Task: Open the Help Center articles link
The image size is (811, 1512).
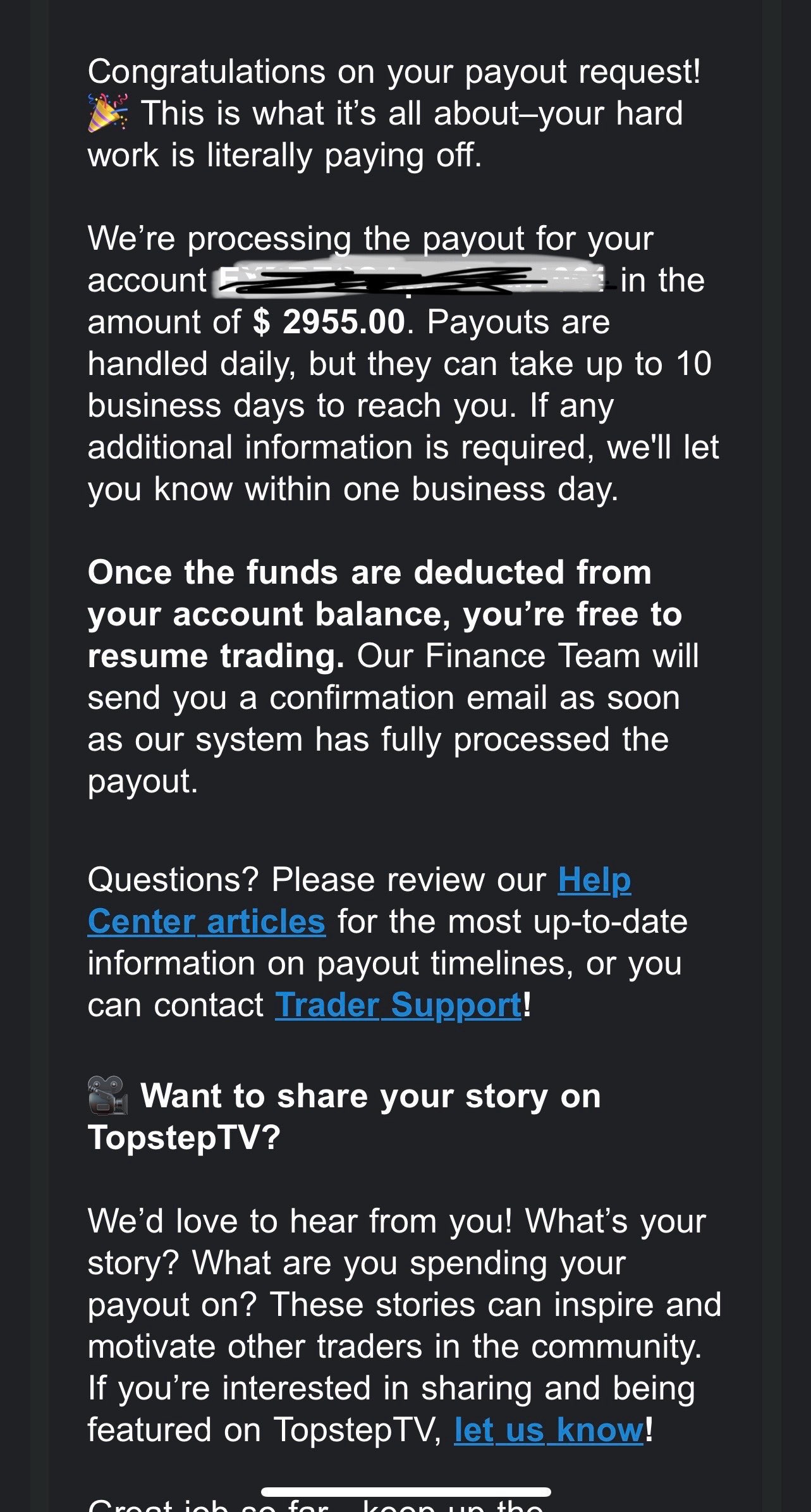Action: [206, 921]
